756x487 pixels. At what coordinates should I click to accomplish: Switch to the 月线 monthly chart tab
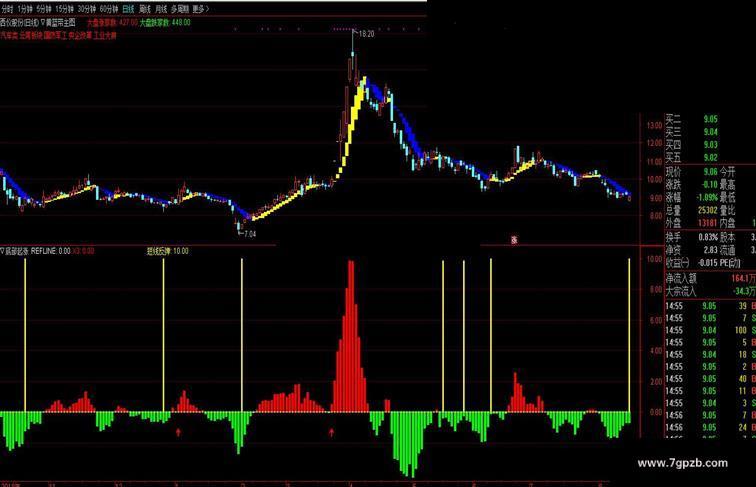pyautogui.click(x=161, y=9)
